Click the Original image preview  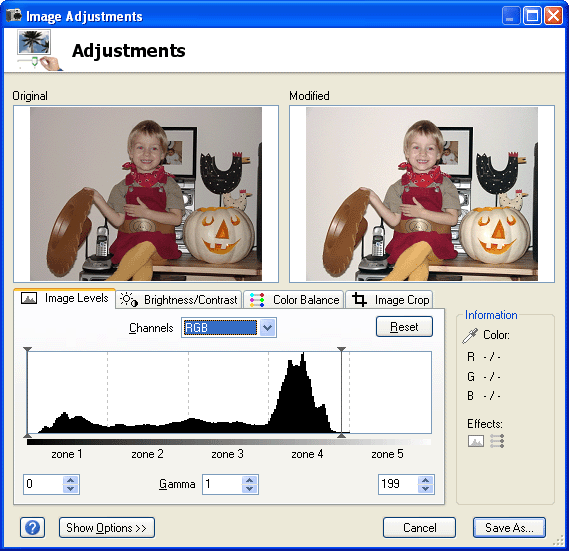(146, 194)
